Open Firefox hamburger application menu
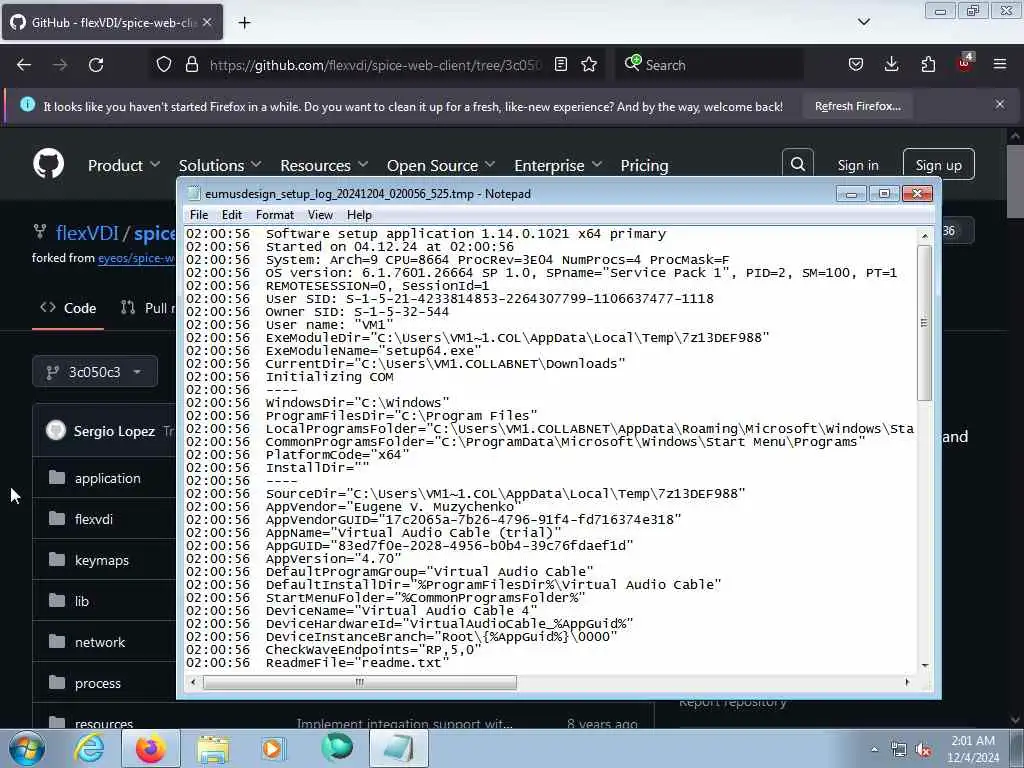Viewport: 1024px width, 768px height. click(x=1000, y=65)
